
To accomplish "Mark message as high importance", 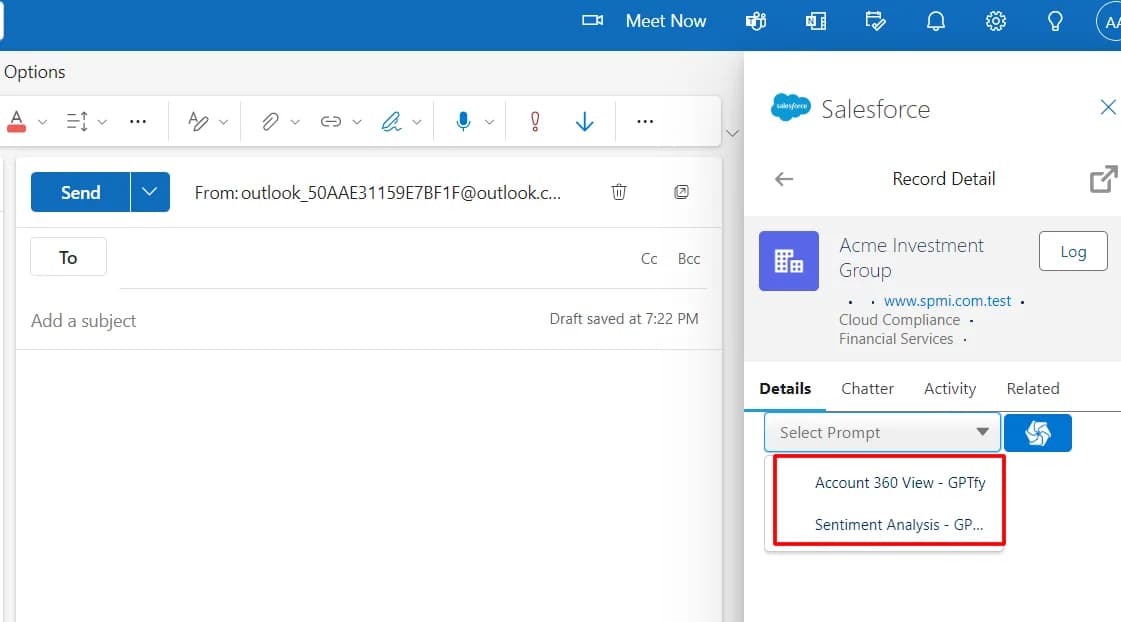I will click(x=535, y=122).
